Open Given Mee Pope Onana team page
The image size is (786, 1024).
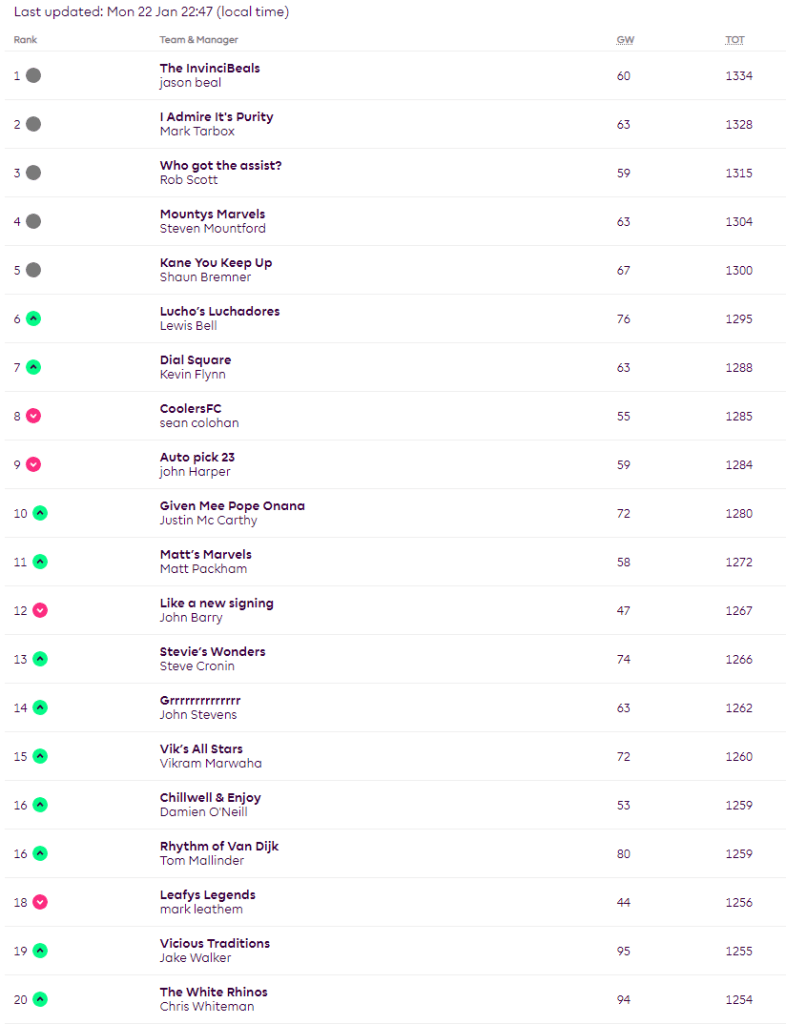232,506
